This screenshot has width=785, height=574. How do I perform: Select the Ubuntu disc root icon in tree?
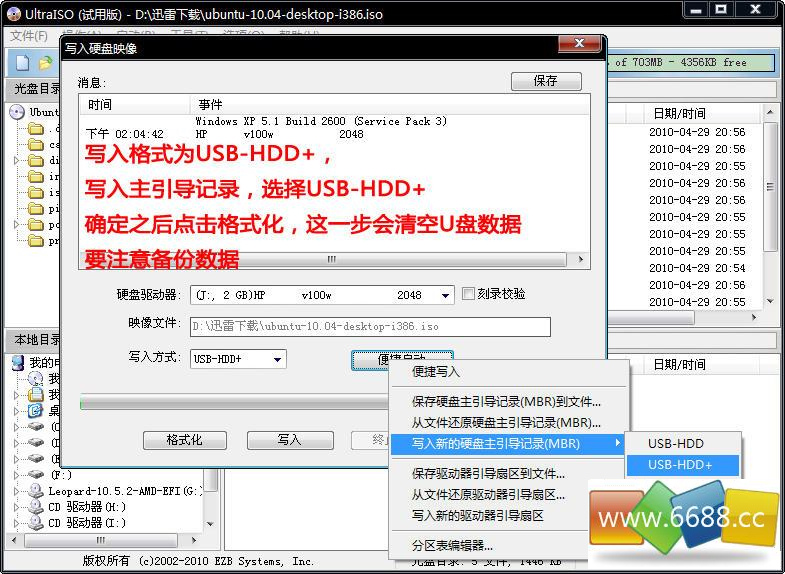point(18,112)
